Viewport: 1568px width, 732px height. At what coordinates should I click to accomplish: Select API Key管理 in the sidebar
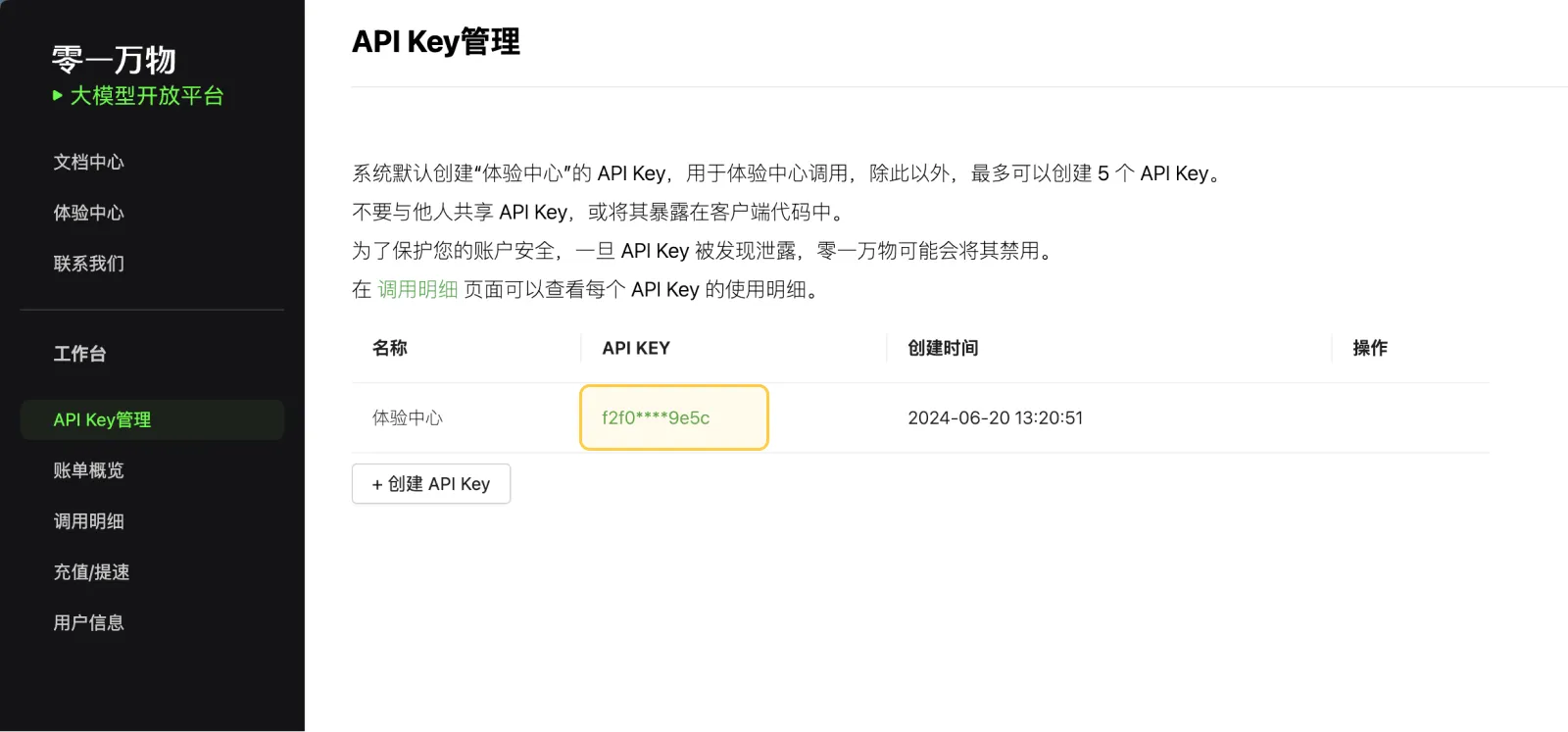(102, 419)
